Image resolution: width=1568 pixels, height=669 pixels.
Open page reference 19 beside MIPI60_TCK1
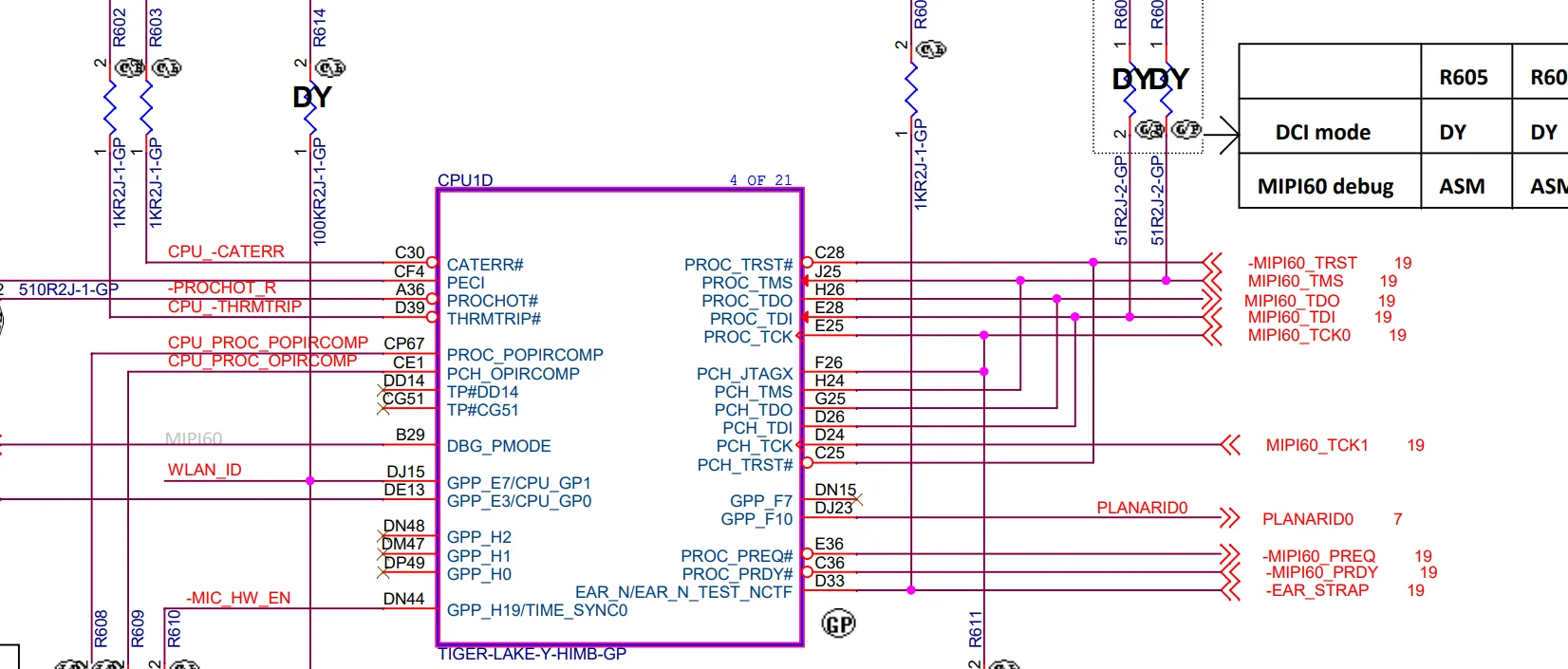tap(1415, 445)
